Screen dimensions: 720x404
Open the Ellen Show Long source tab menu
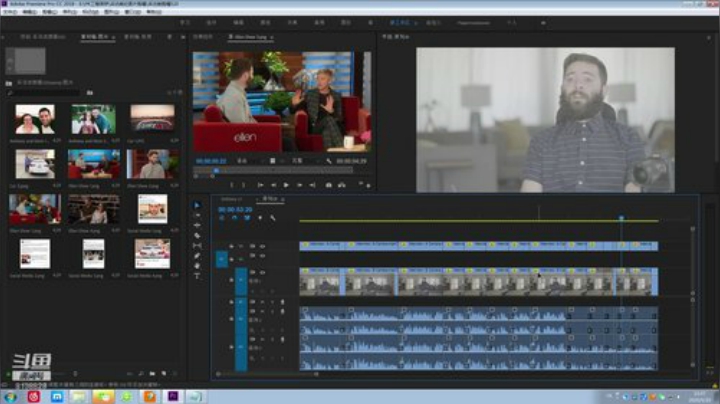click(272, 37)
